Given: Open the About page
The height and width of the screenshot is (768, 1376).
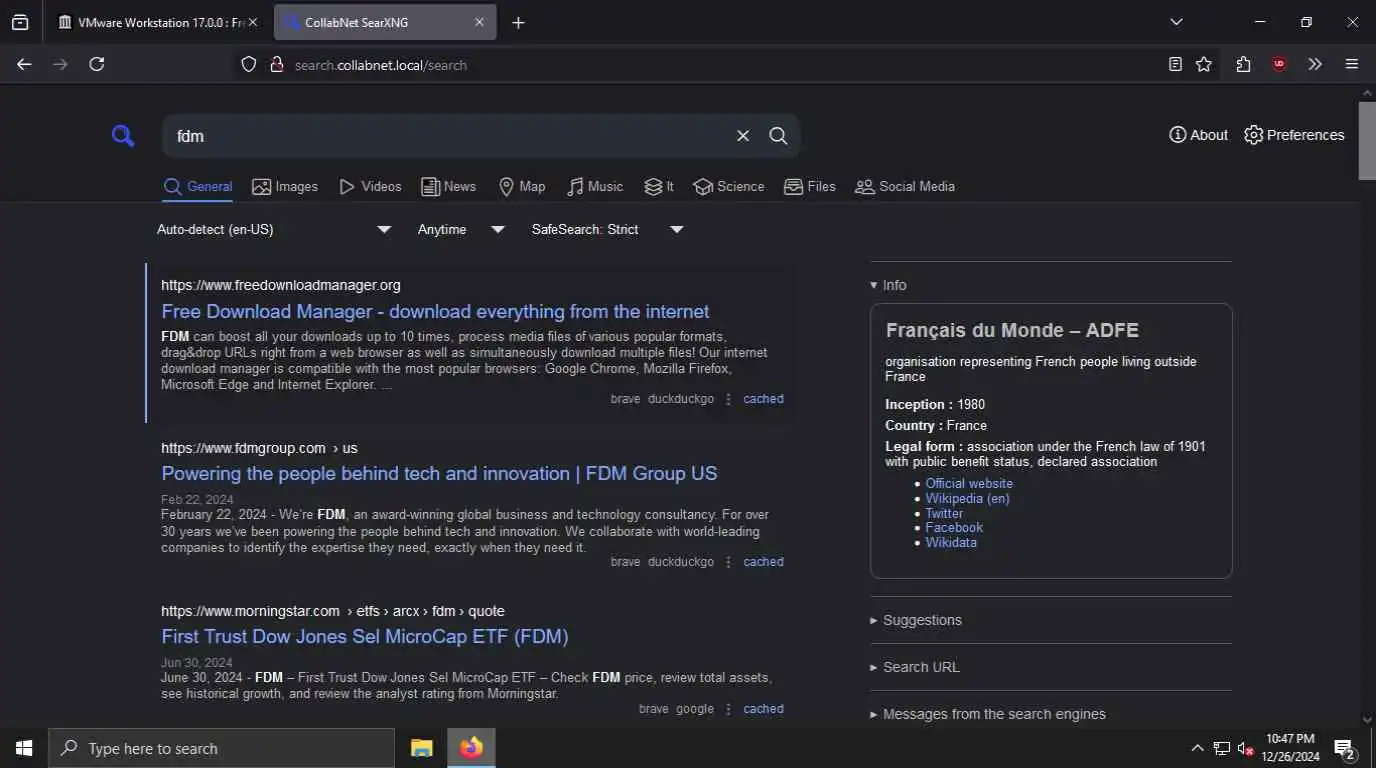Looking at the screenshot, I should pos(1198,135).
